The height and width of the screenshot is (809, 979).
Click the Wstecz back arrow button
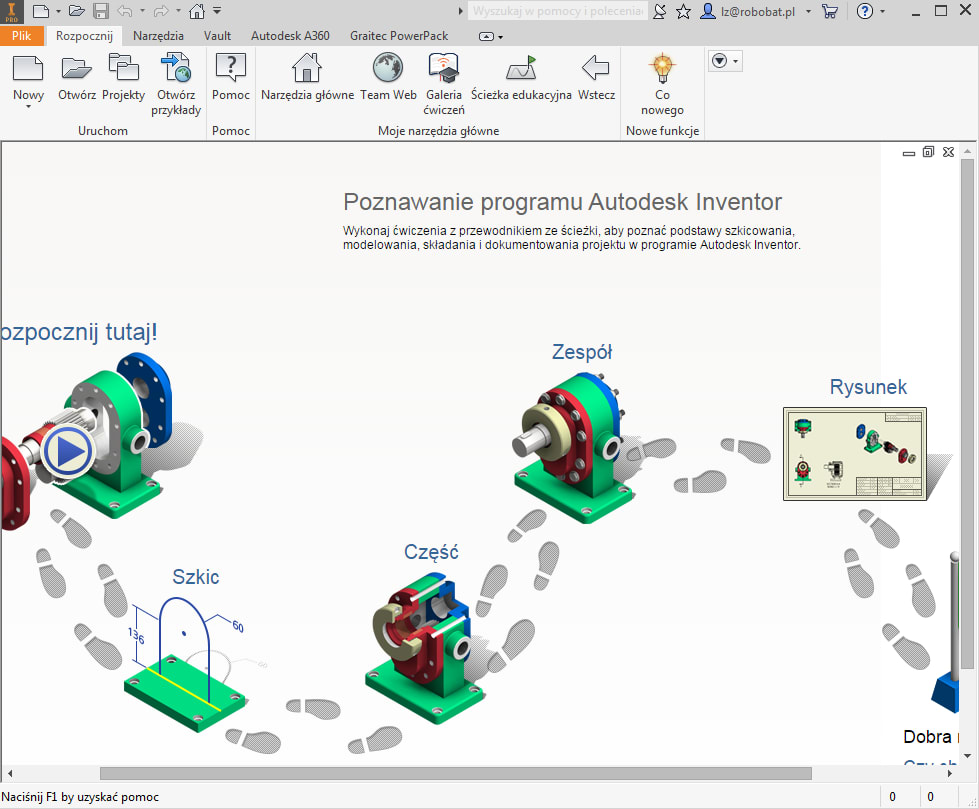click(x=596, y=78)
